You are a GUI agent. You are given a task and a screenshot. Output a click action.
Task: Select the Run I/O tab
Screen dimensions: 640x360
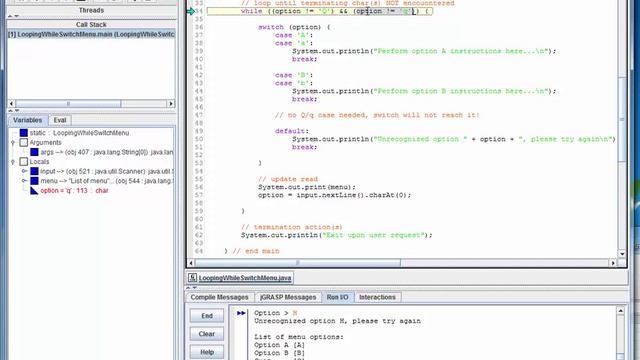pos(337,297)
